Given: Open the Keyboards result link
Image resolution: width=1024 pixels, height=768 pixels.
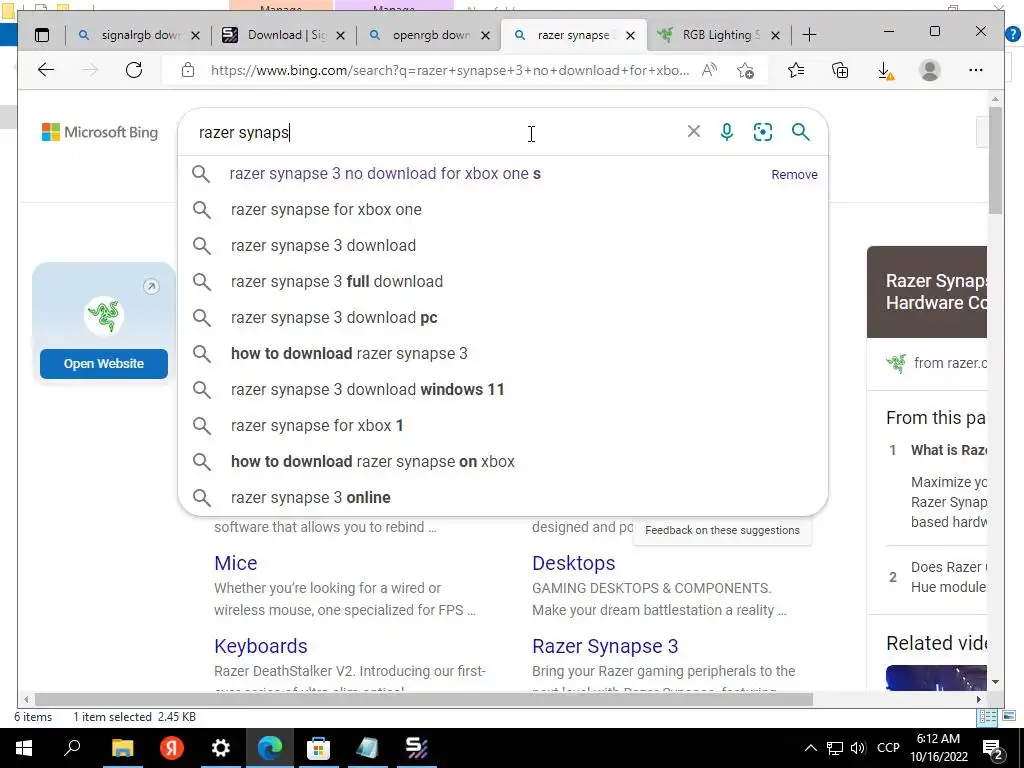Looking at the screenshot, I should point(261,646).
